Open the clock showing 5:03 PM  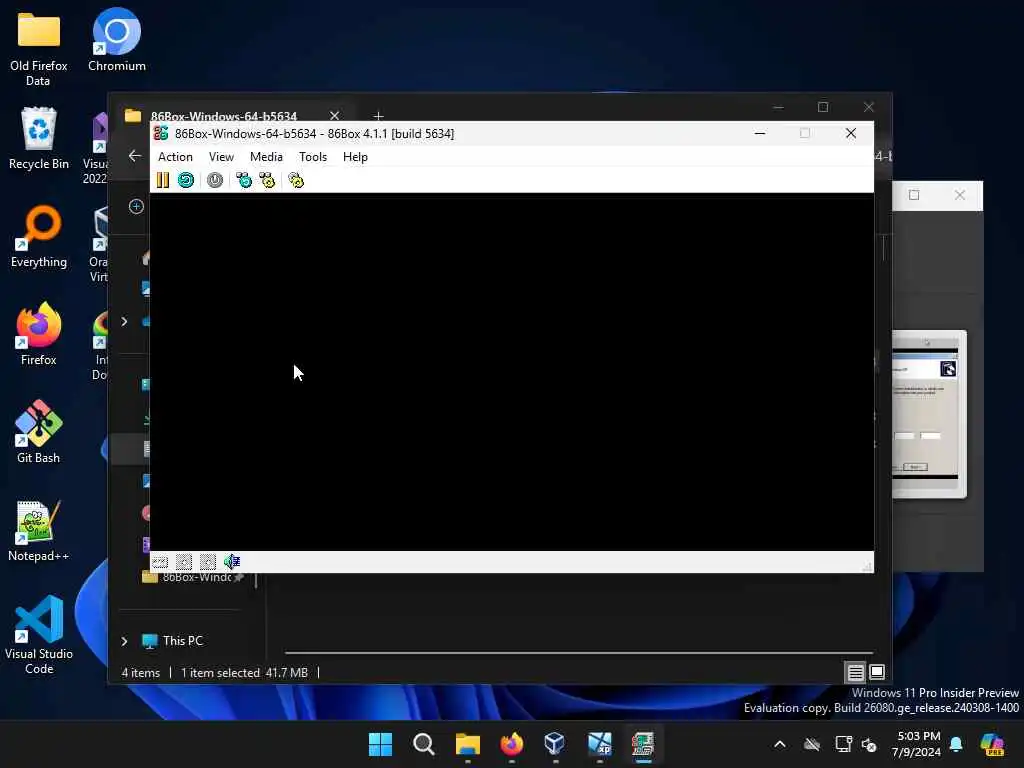pyautogui.click(x=917, y=744)
